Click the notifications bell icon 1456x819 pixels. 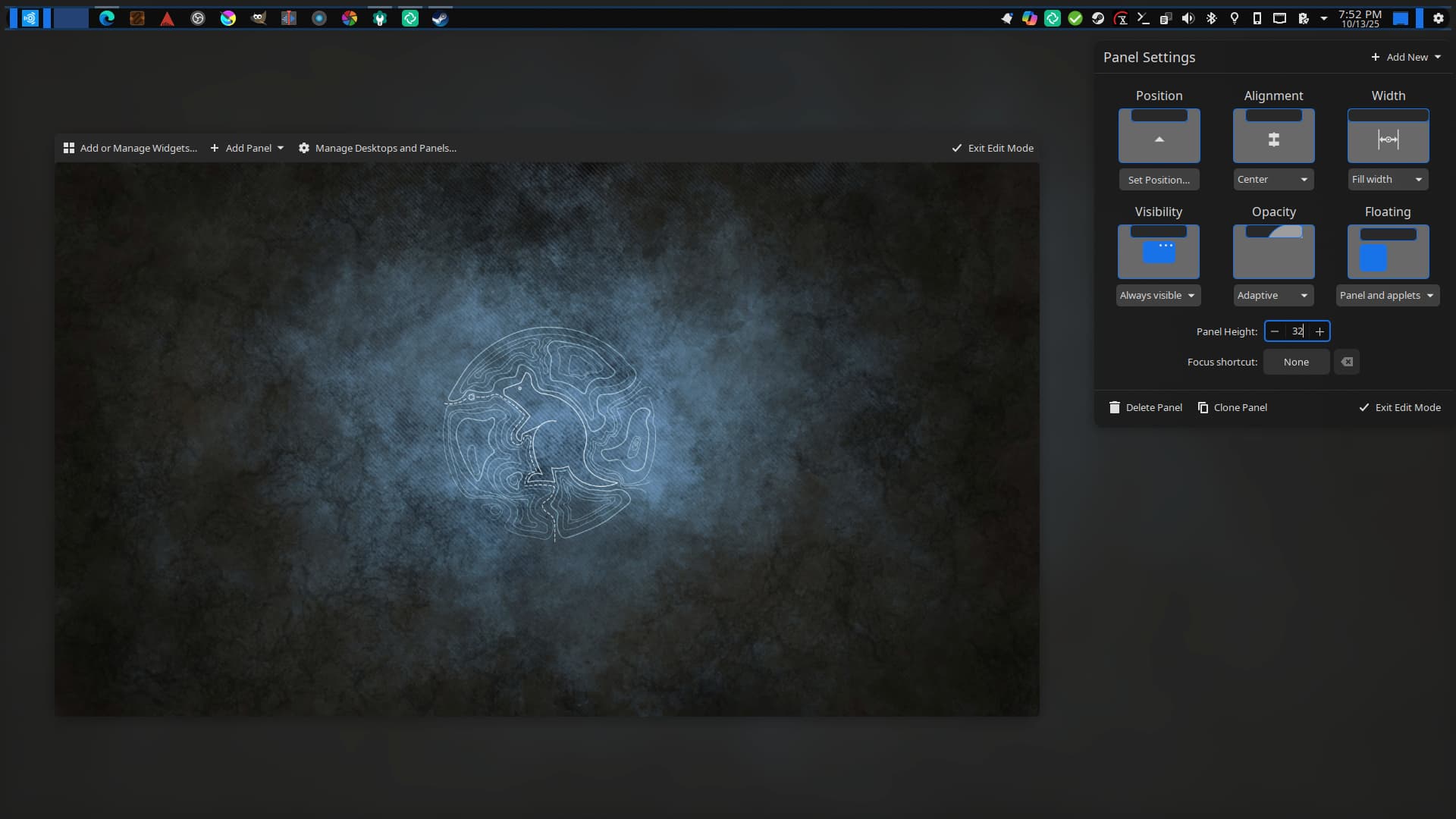point(1006,18)
